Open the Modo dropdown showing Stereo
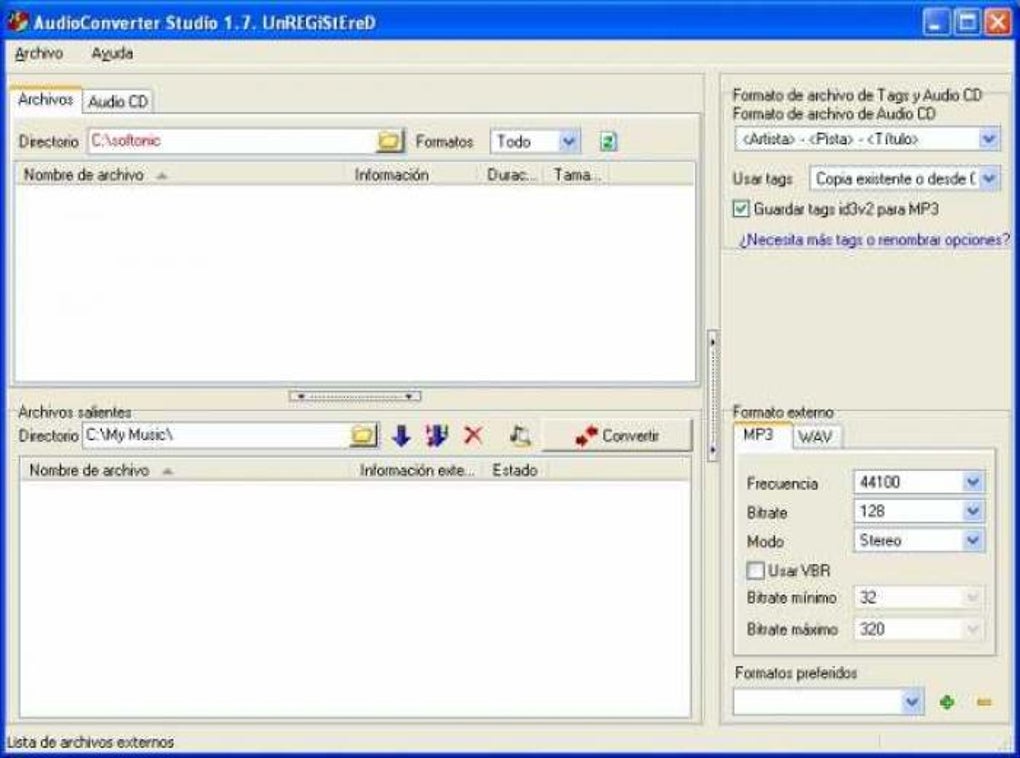The image size is (1020, 758). pyautogui.click(x=972, y=540)
